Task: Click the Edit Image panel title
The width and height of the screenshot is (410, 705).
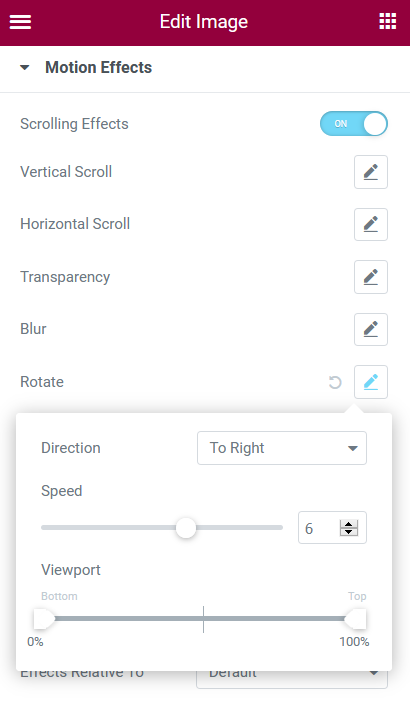Action: pos(204,22)
